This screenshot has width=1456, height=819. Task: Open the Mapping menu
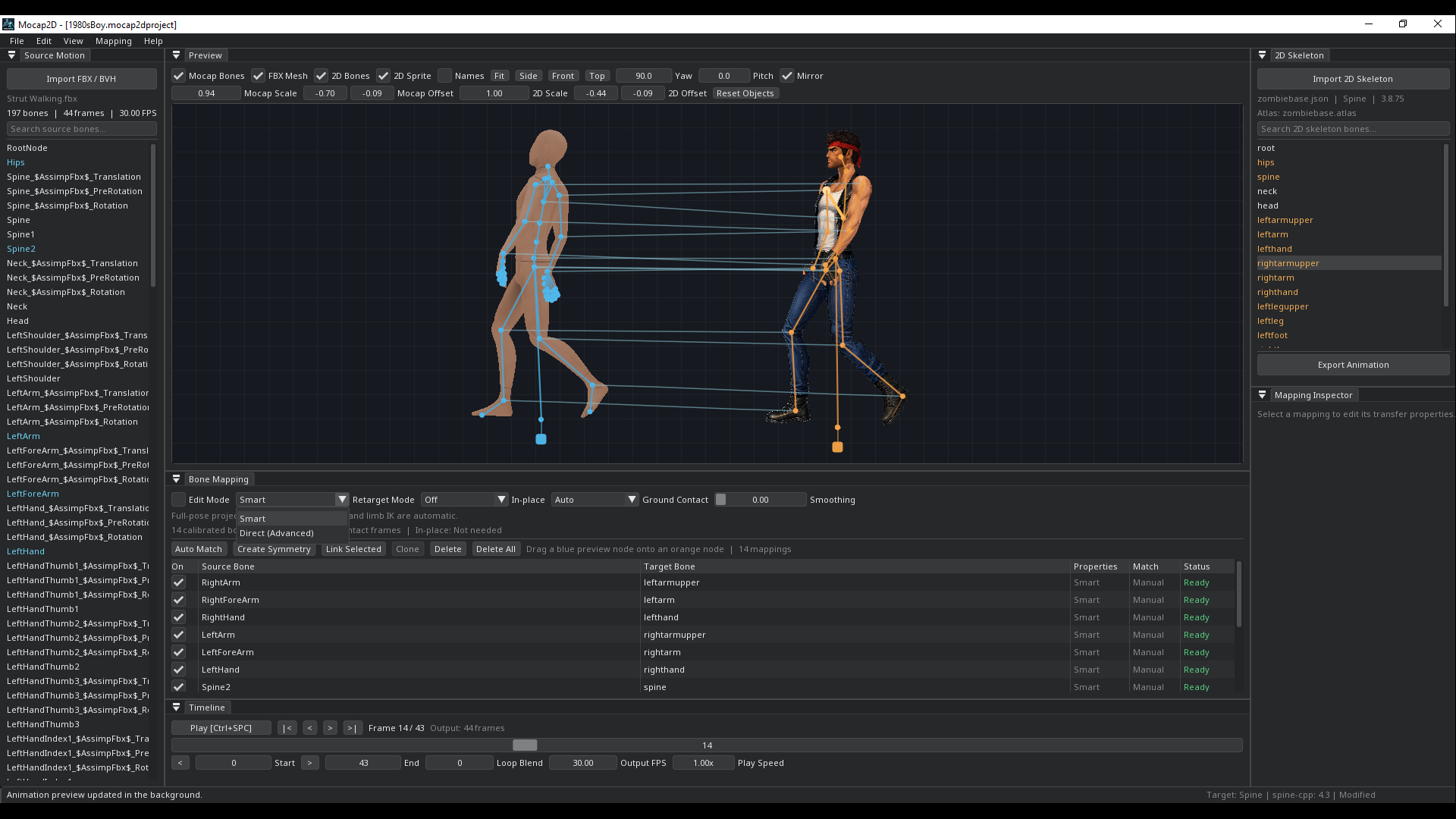pos(114,41)
